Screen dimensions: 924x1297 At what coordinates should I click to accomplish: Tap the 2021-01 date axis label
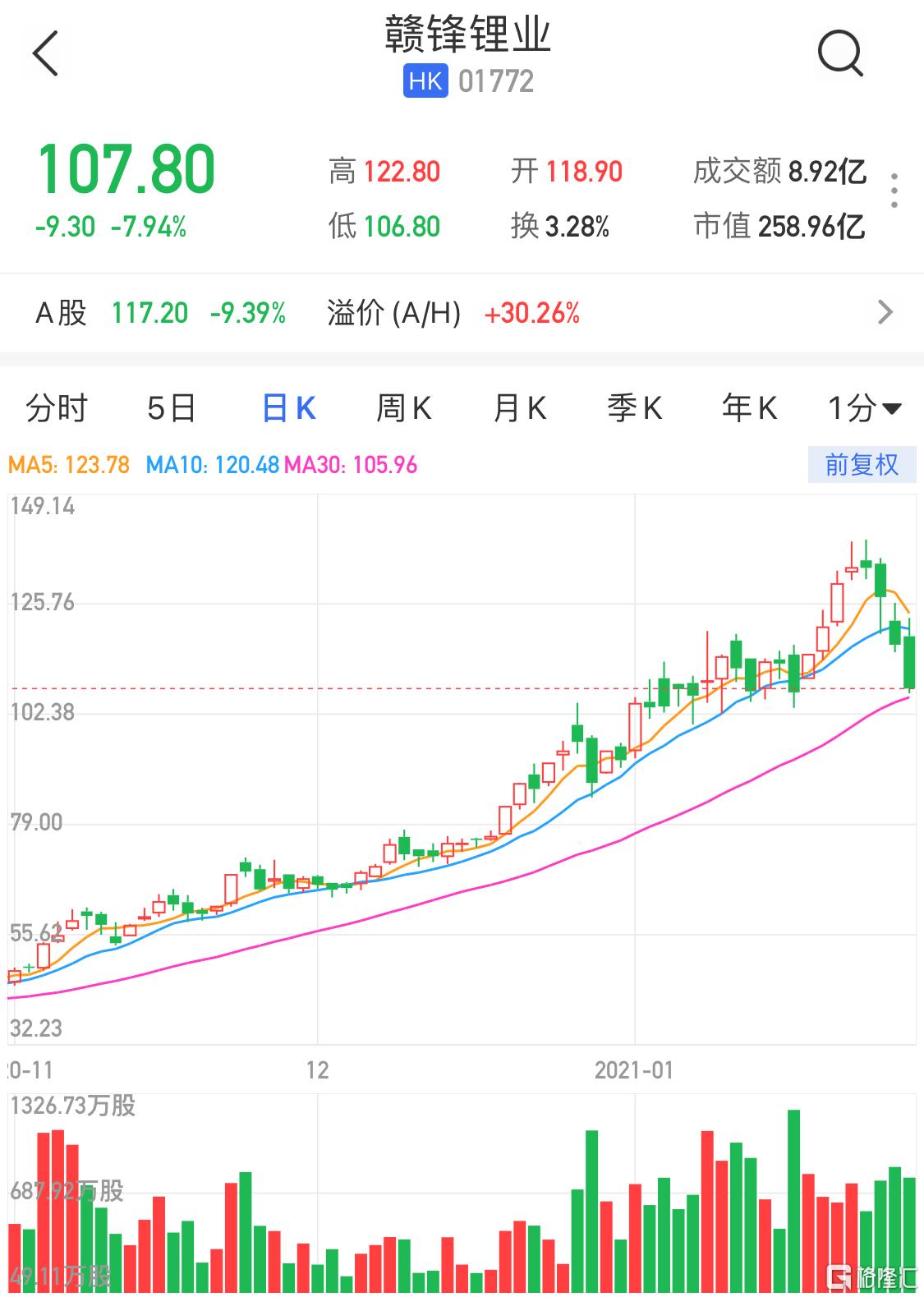634,1069
